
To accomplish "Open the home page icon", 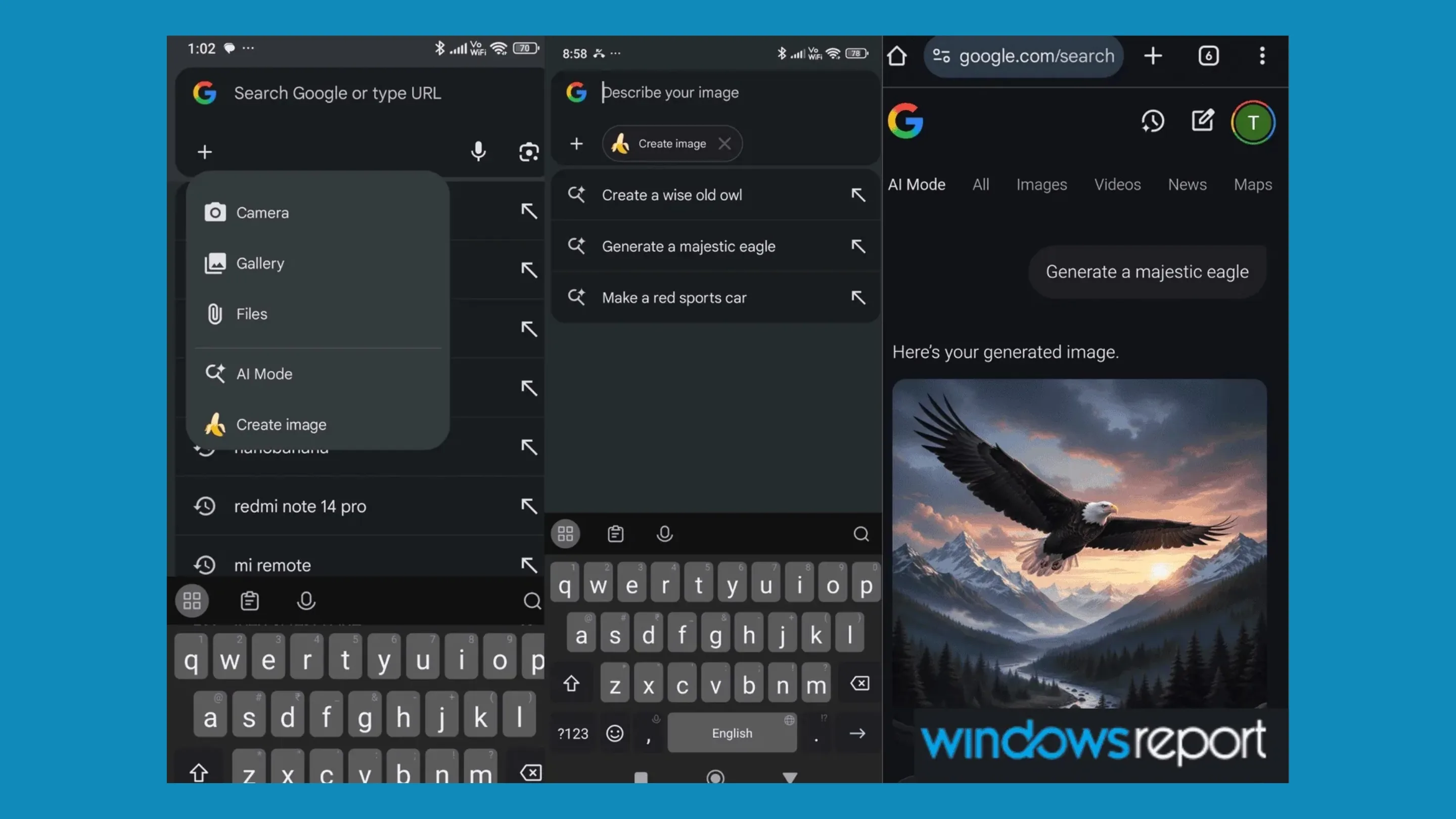I will click(896, 56).
